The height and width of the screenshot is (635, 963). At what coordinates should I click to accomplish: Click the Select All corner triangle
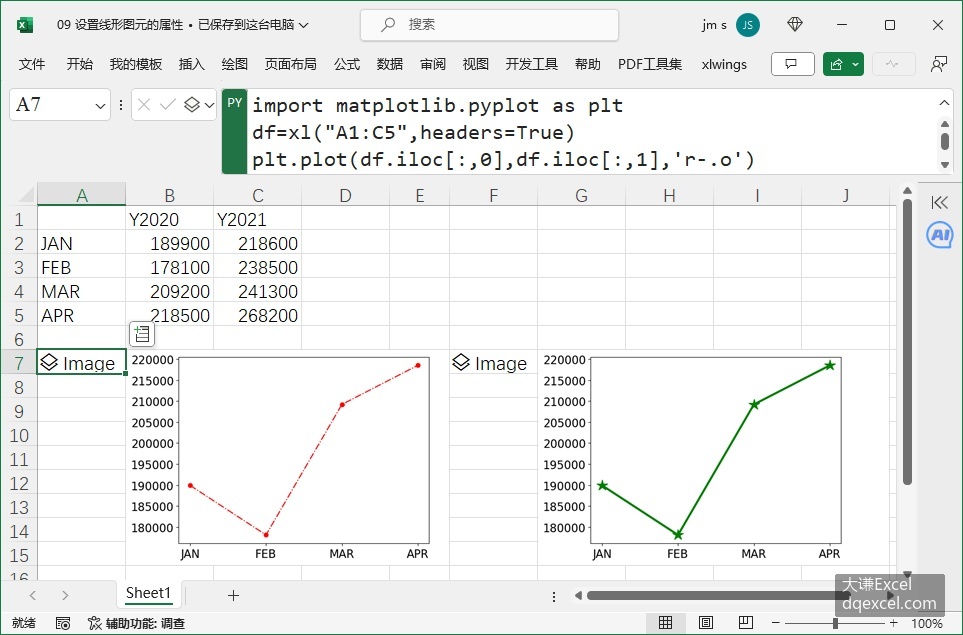point(26,195)
